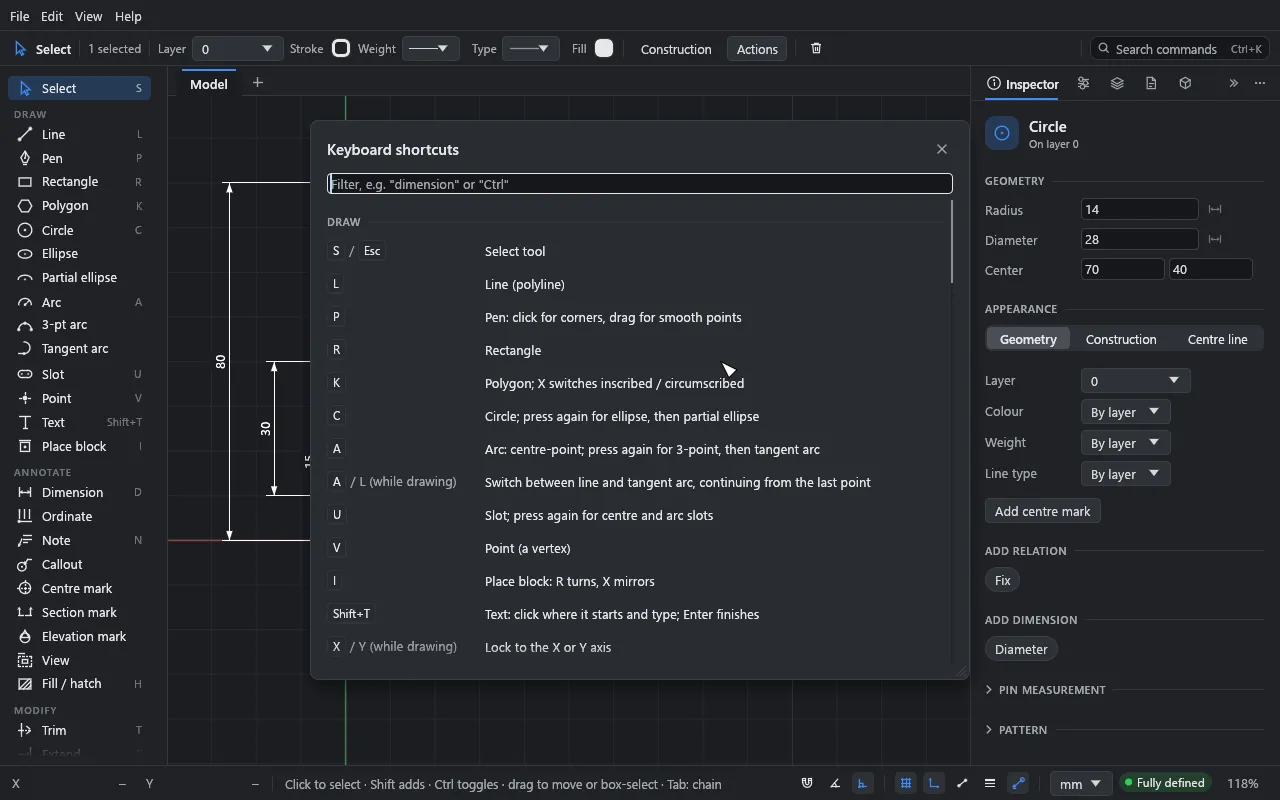Open the panel's three-dots more menu
Viewport: 1280px width, 800px height.
[x=1260, y=84]
